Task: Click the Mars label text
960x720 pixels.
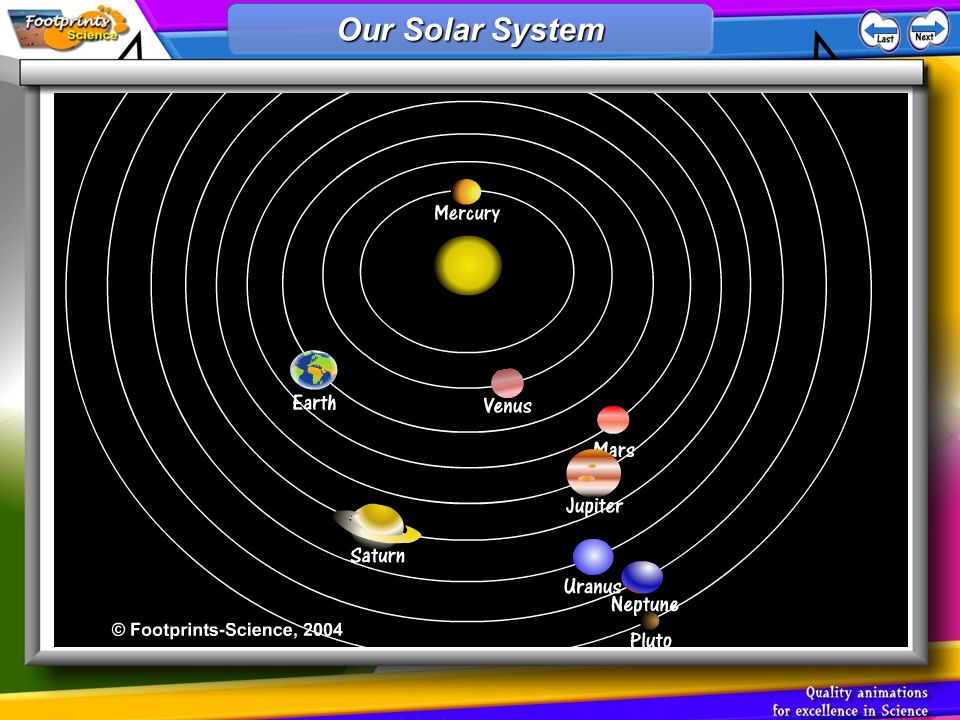Action: point(614,449)
